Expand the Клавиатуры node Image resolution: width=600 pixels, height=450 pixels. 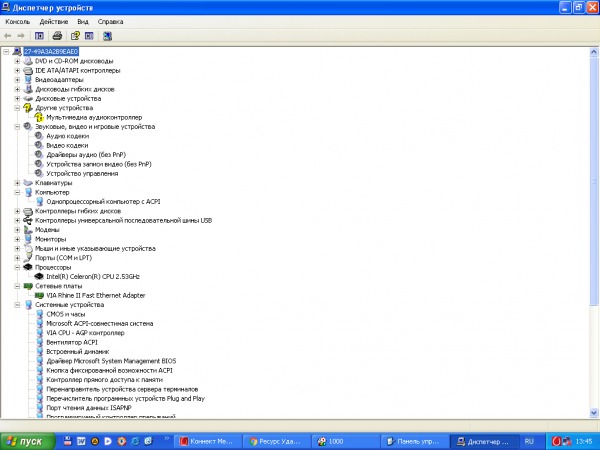coord(17,183)
